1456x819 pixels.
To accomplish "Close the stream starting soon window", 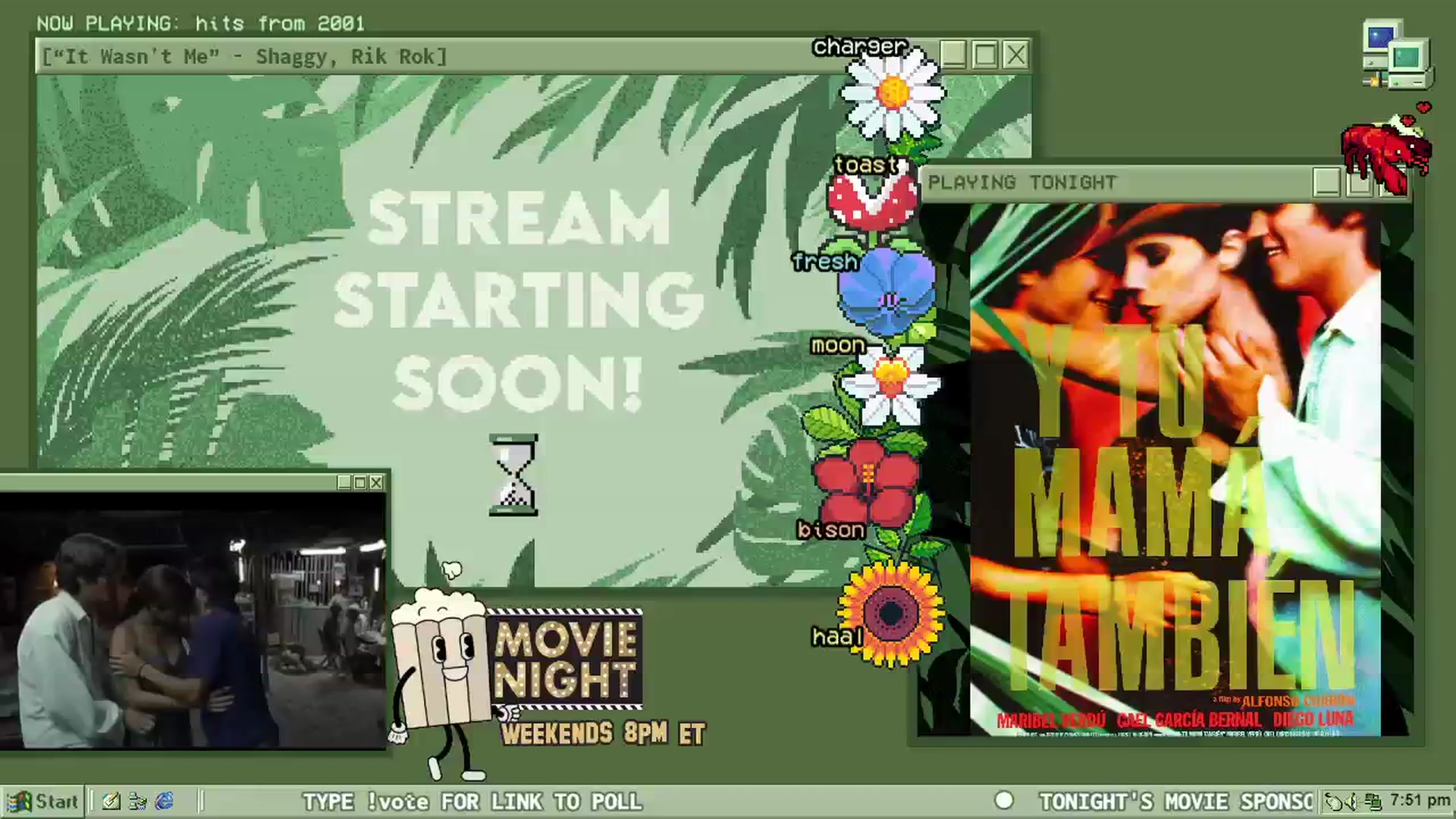I will [1016, 55].
